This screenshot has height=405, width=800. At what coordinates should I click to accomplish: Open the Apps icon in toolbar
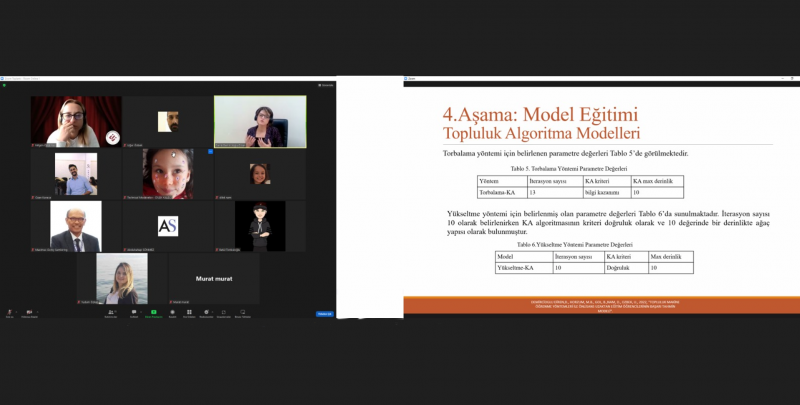(225, 312)
